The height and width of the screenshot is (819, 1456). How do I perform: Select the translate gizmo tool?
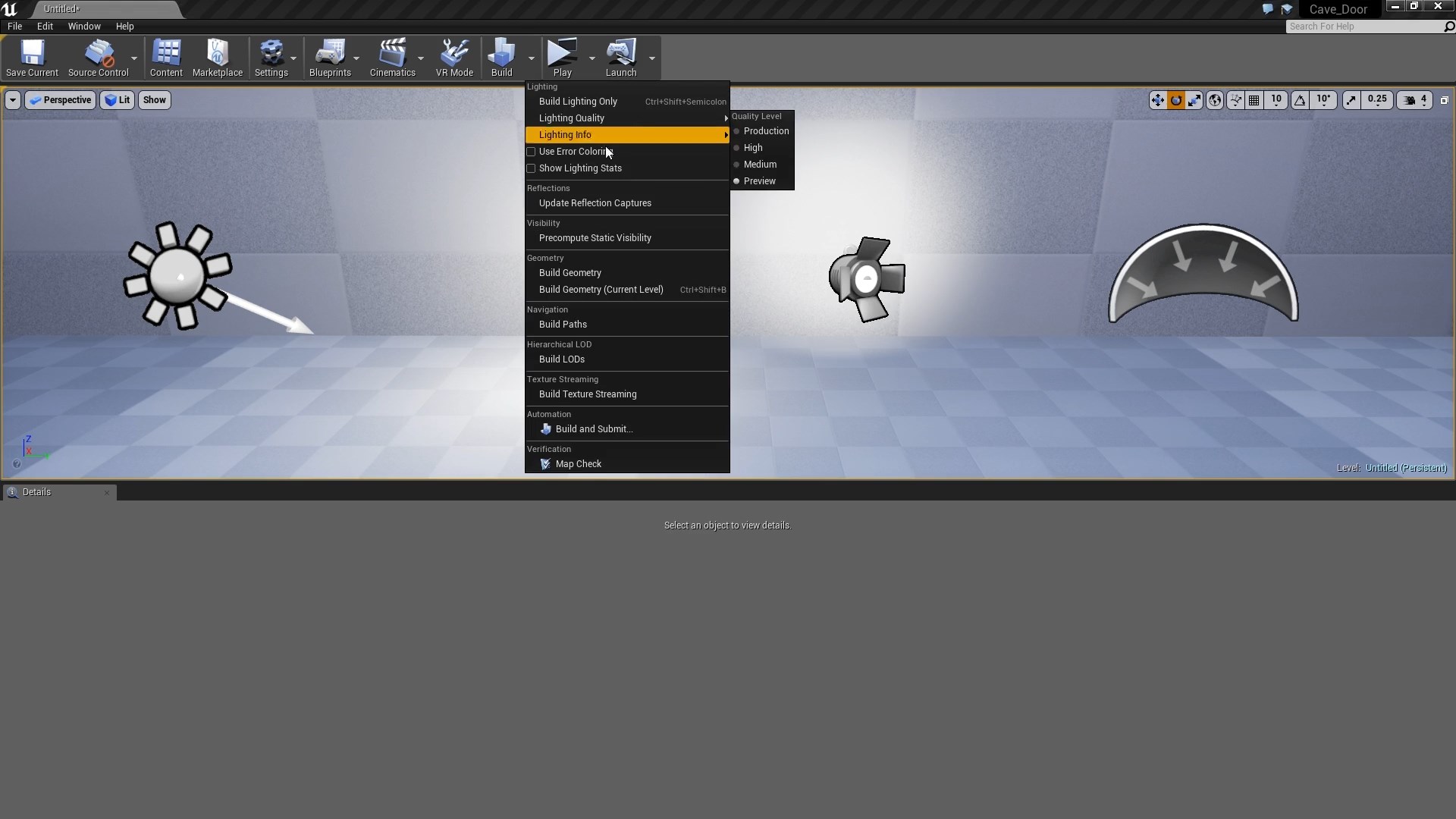point(1157,100)
